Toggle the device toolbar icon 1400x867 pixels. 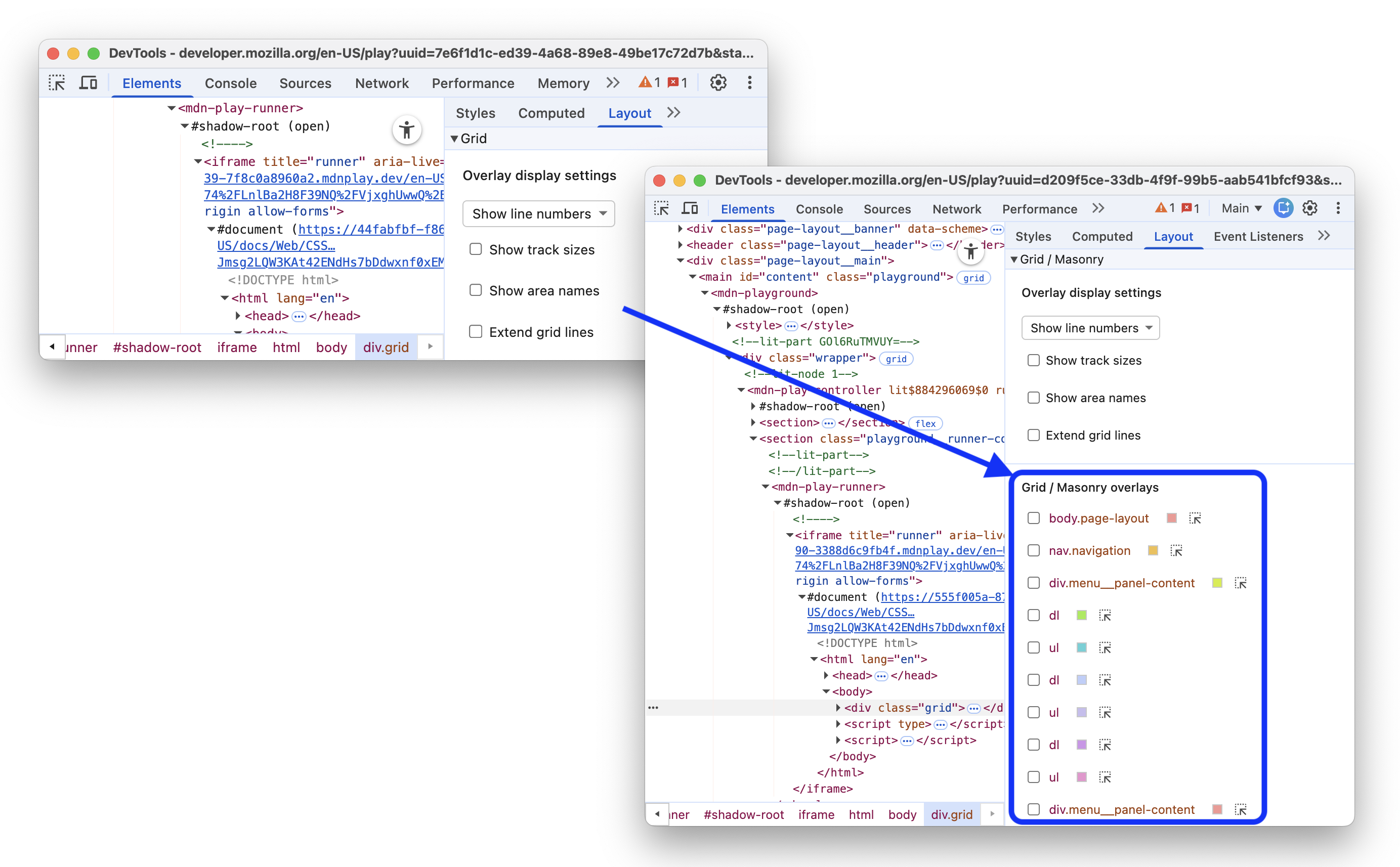[x=691, y=208]
